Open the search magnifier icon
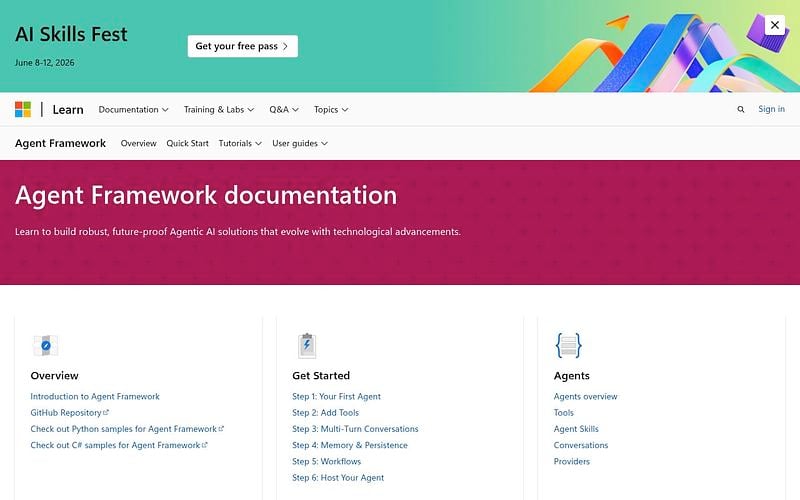800x500 pixels. (740, 109)
